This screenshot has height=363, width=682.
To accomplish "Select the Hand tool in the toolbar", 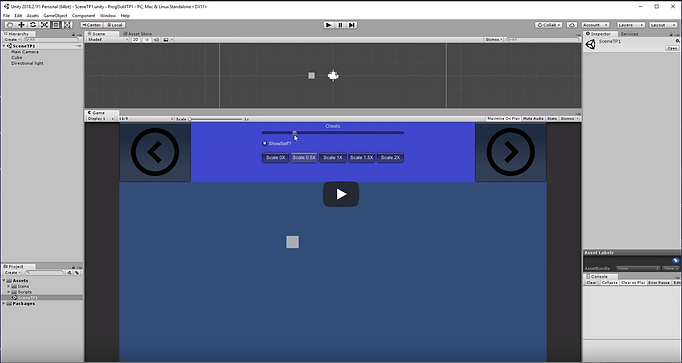I will 10,25.
